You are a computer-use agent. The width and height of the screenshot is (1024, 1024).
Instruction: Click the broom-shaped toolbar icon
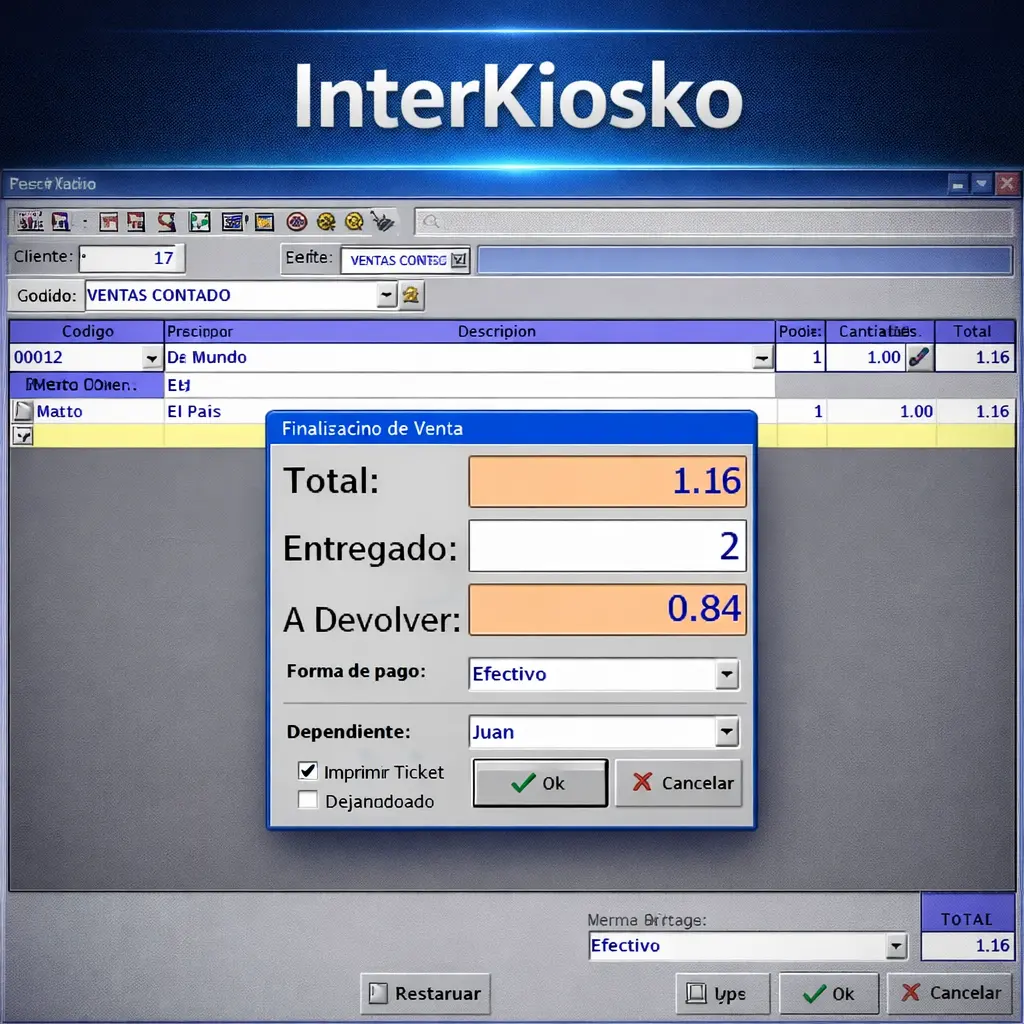pos(383,221)
